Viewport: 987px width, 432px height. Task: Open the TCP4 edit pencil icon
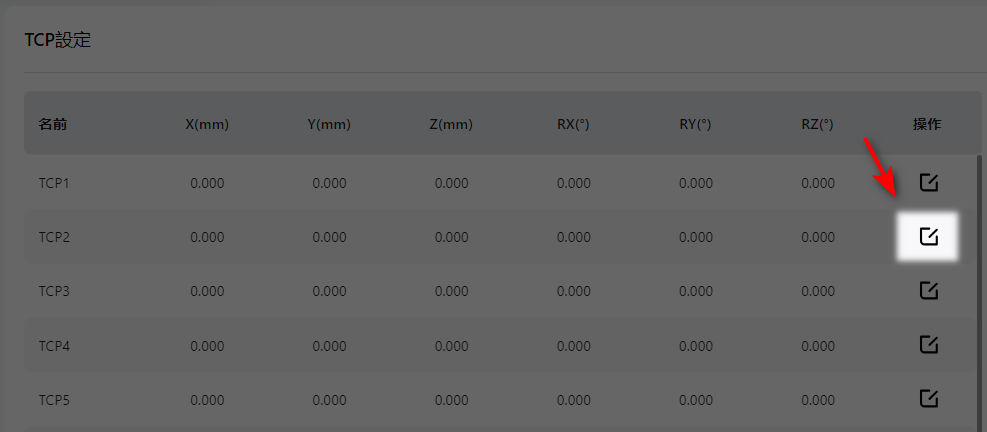928,345
